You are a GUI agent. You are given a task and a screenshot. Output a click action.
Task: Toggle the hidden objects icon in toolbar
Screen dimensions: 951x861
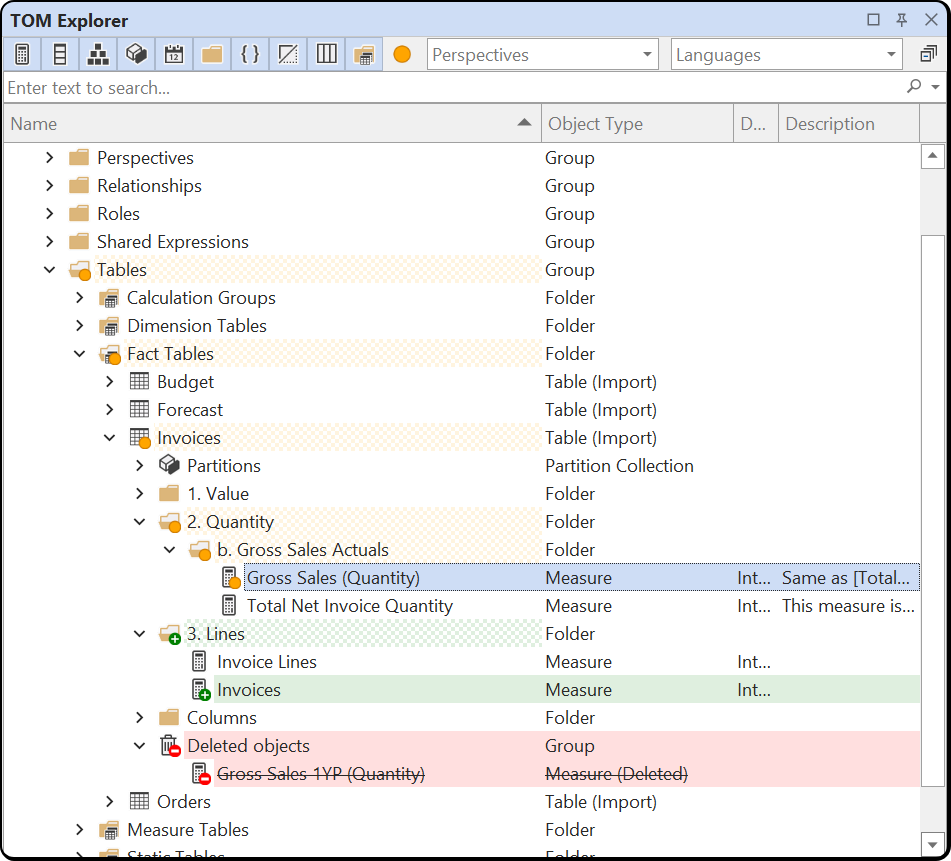click(288, 55)
